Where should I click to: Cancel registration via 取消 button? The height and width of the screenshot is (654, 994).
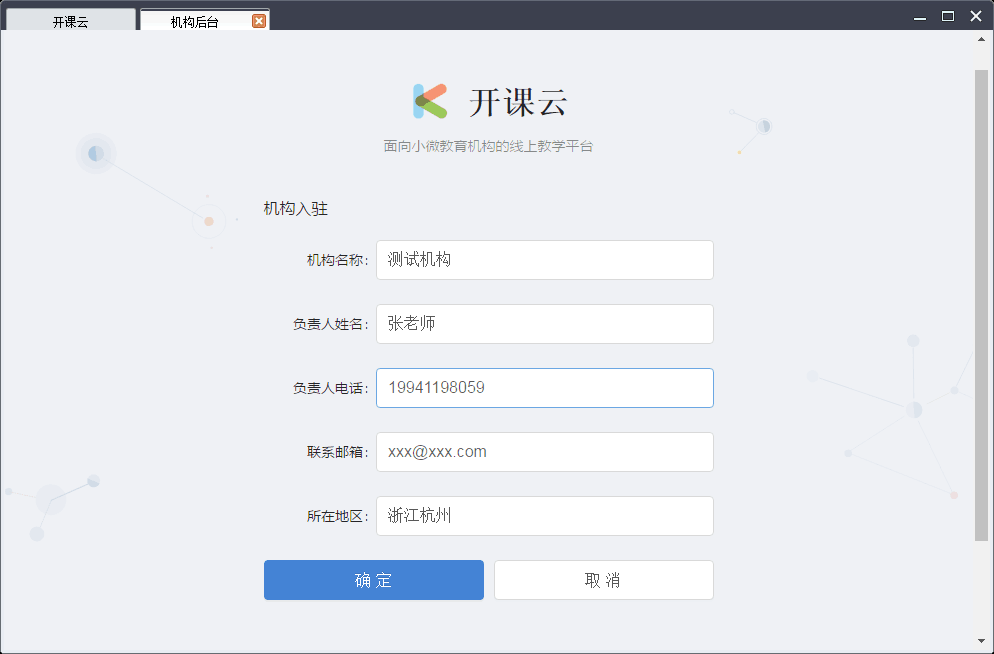click(604, 580)
